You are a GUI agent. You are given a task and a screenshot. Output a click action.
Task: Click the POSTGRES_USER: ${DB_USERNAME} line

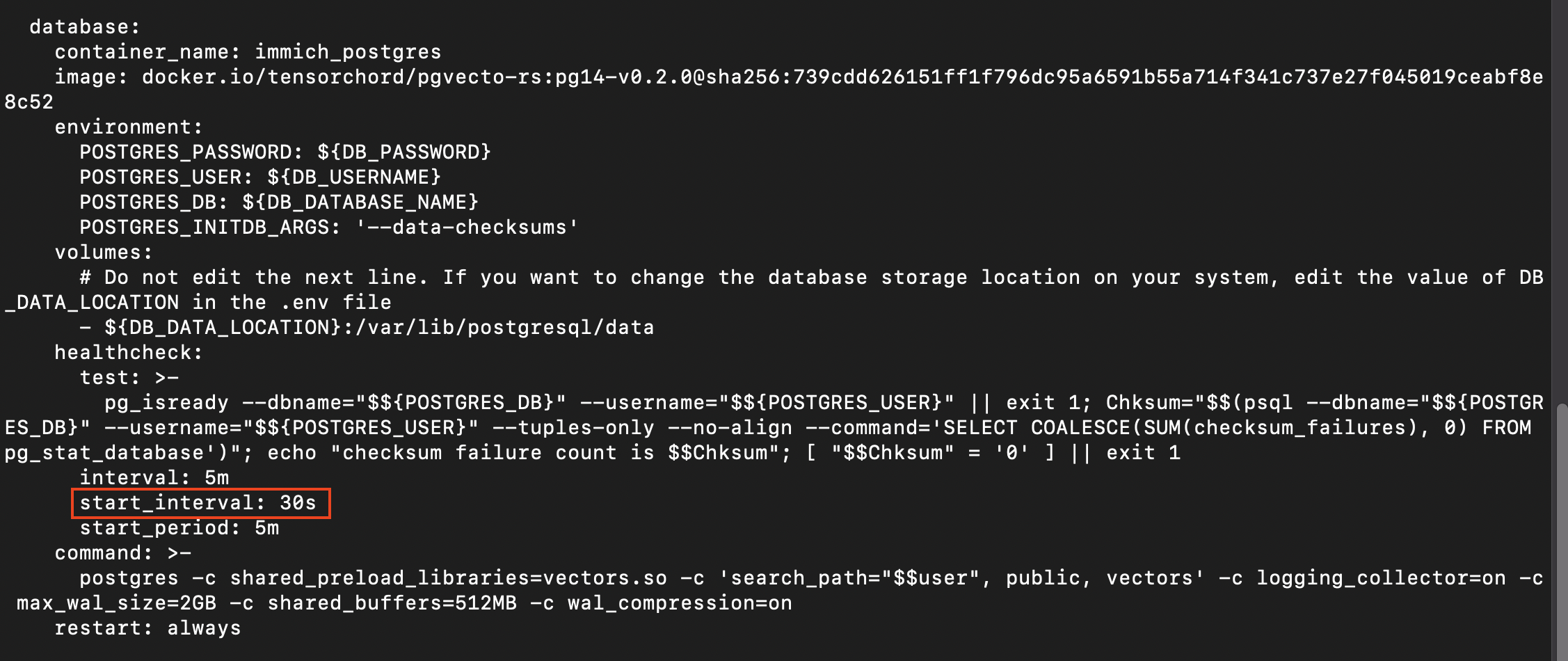coord(260,177)
